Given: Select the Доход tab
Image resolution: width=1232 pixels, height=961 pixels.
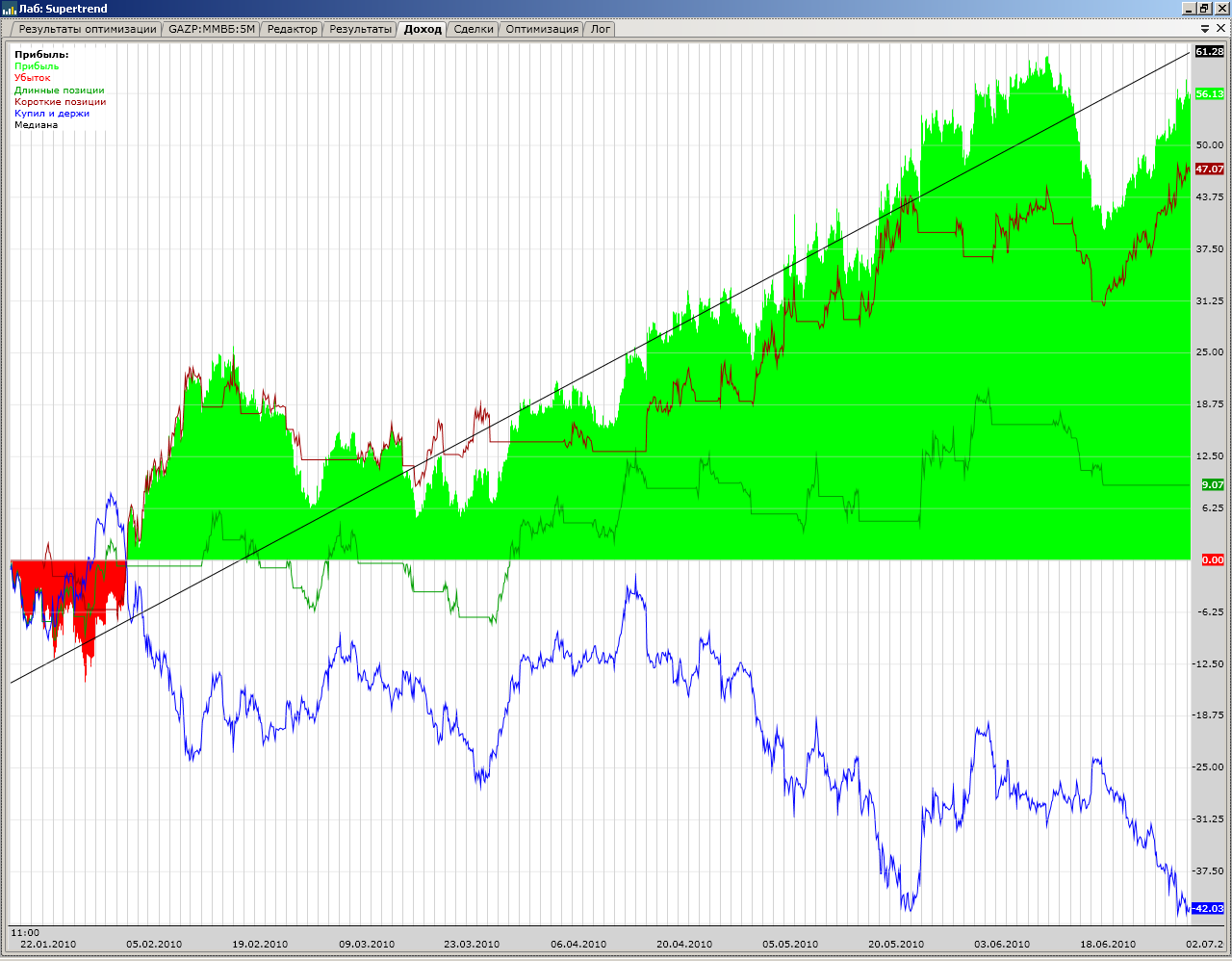Looking at the screenshot, I should (x=423, y=29).
